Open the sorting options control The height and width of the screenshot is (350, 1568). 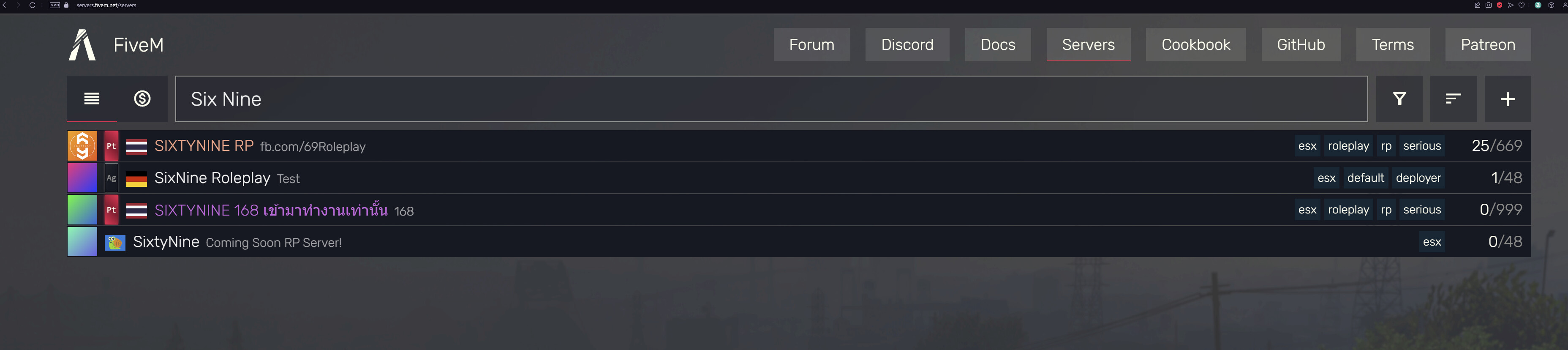pos(1454,98)
